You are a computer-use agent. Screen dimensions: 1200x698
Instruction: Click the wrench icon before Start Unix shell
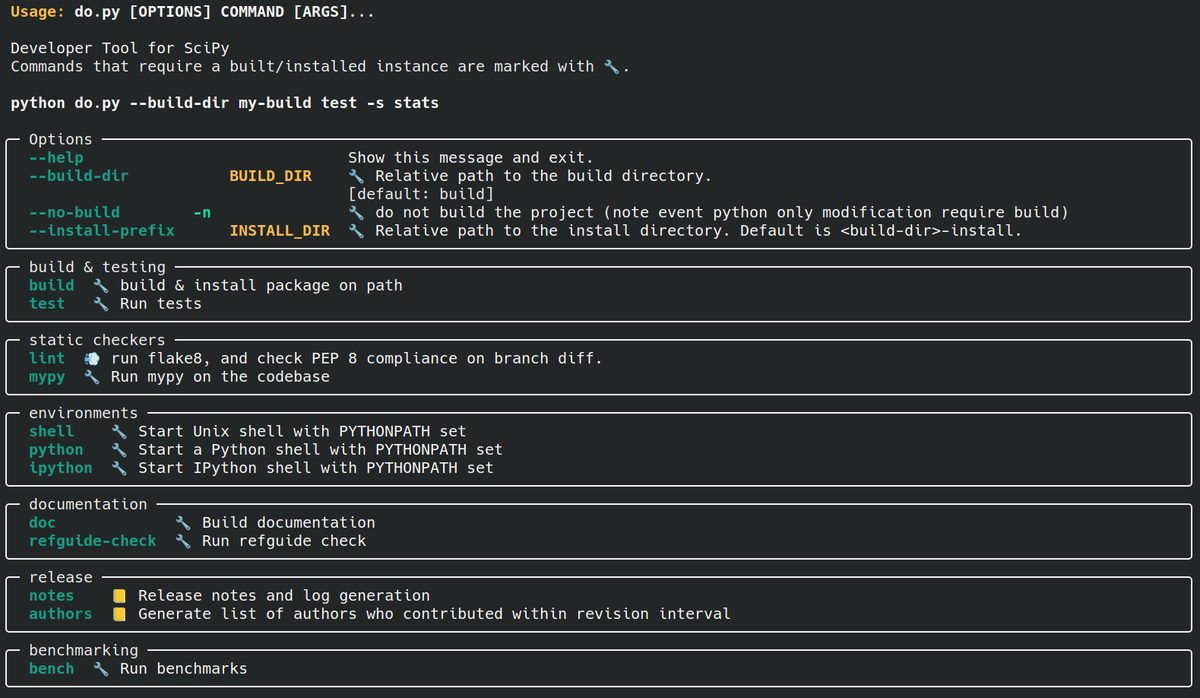(x=119, y=431)
